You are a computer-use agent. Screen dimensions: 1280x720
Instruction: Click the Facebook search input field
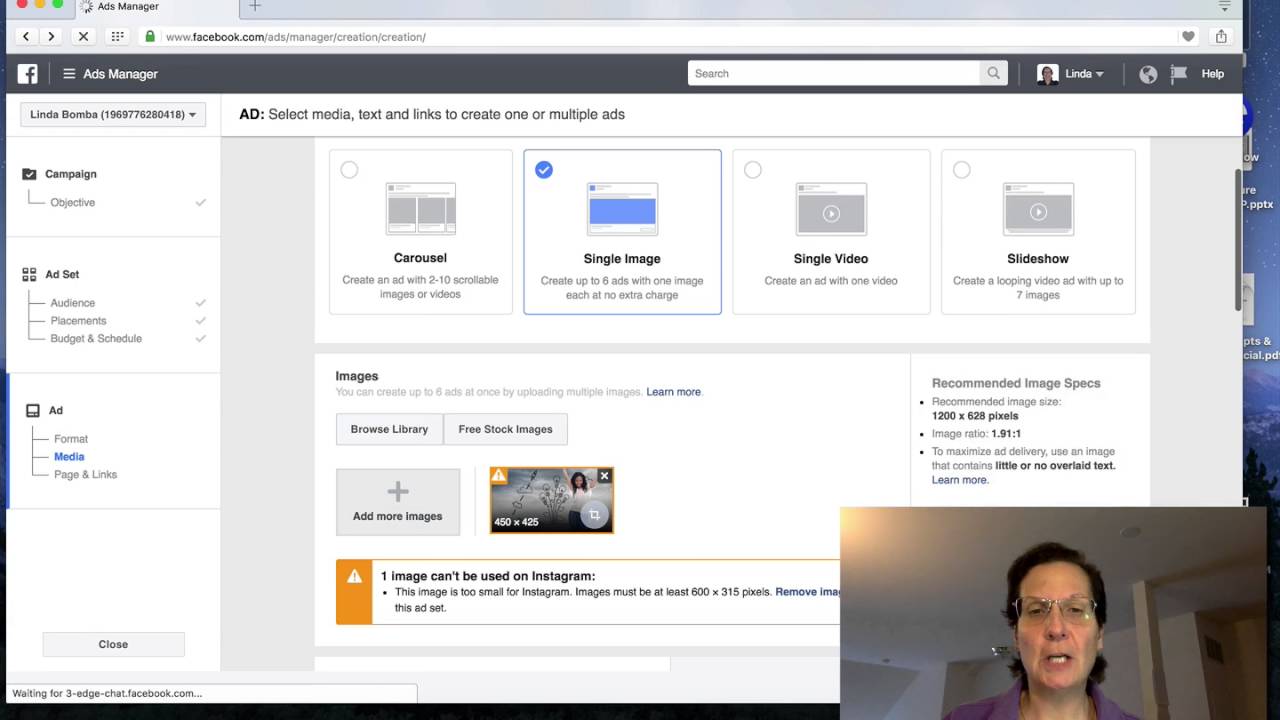[833, 73]
